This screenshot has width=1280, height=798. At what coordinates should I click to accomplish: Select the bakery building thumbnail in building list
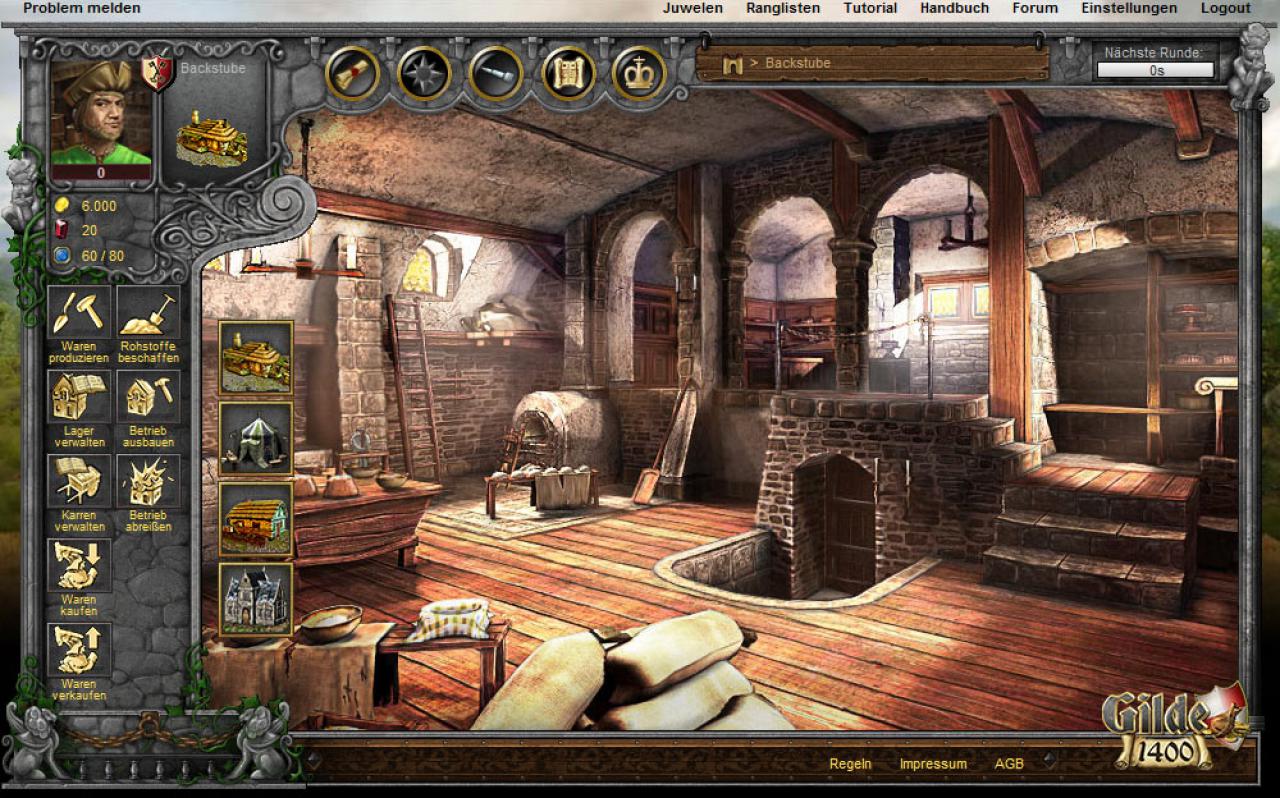point(256,358)
